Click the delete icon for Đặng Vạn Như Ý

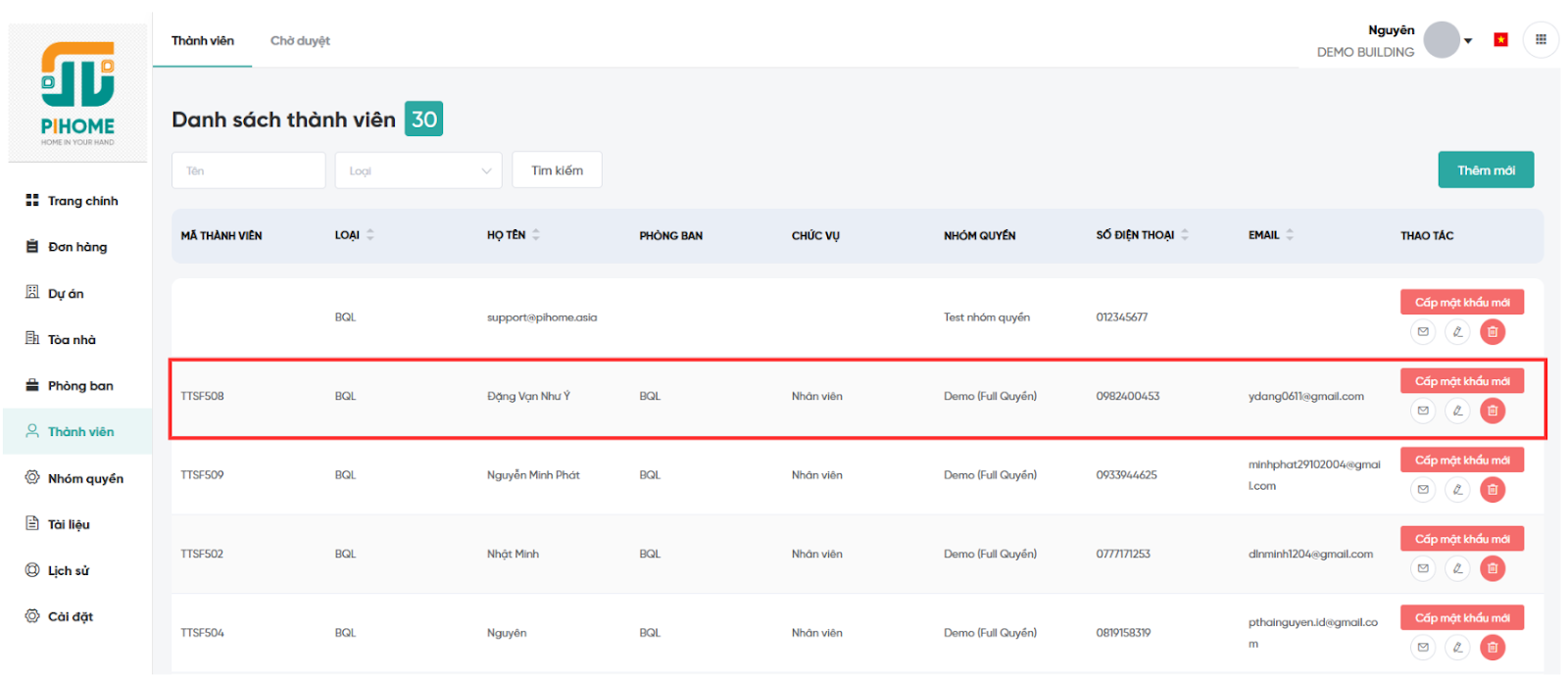(1492, 411)
